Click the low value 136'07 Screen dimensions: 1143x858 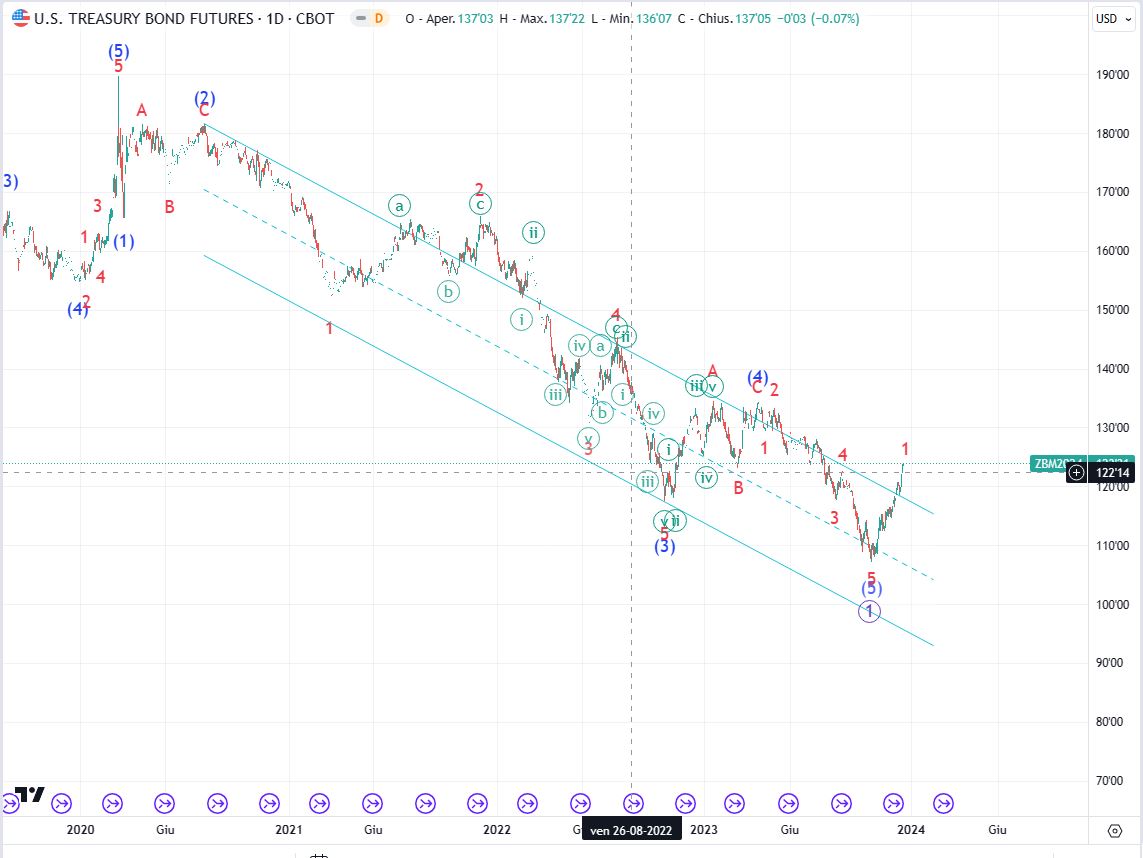654,19
